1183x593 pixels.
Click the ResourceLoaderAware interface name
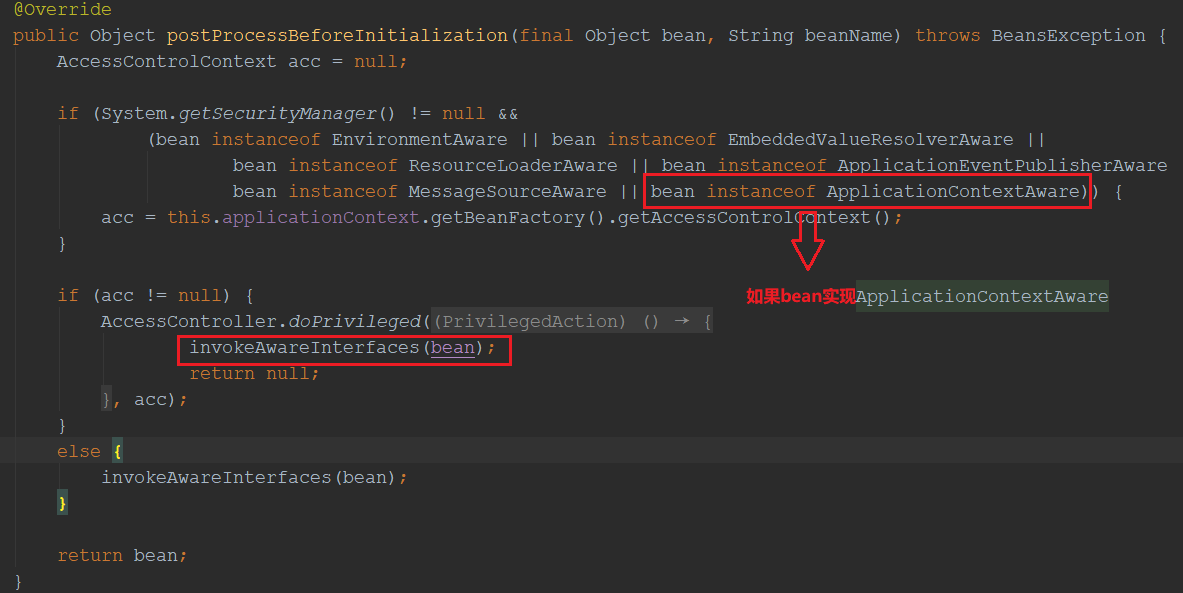point(513,165)
